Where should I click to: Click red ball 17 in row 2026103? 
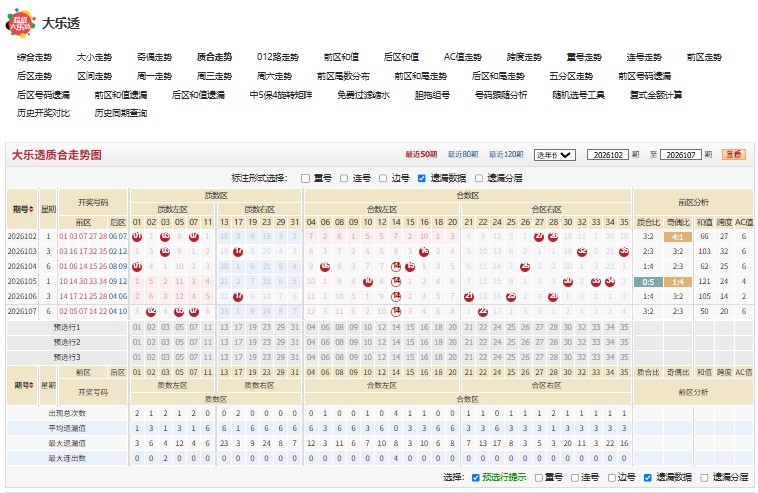238,252
